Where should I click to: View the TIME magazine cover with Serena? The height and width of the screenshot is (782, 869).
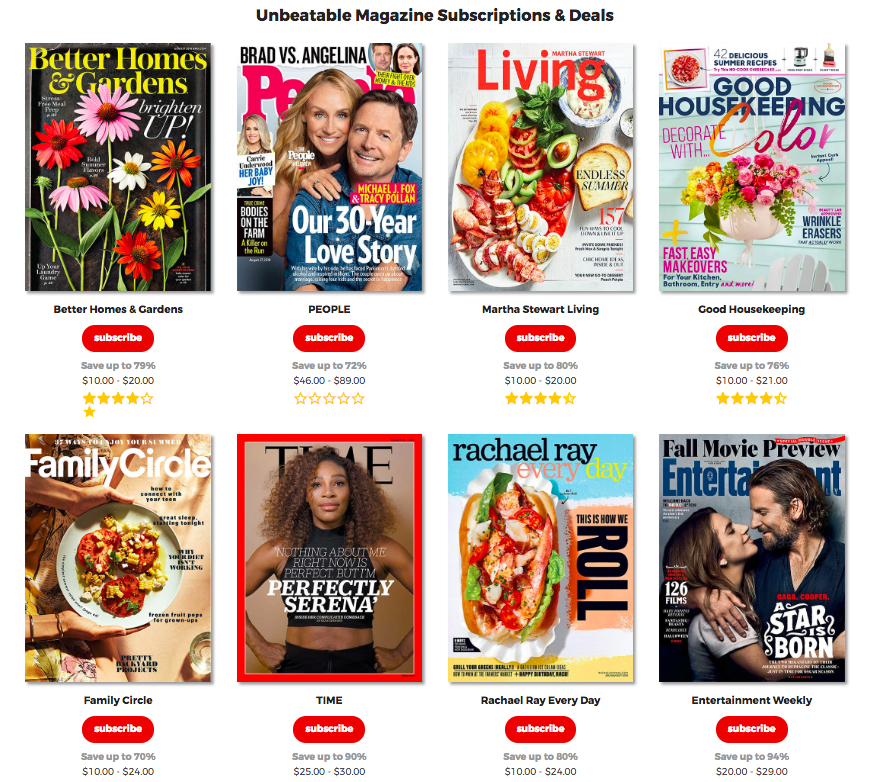tap(330, 558)
